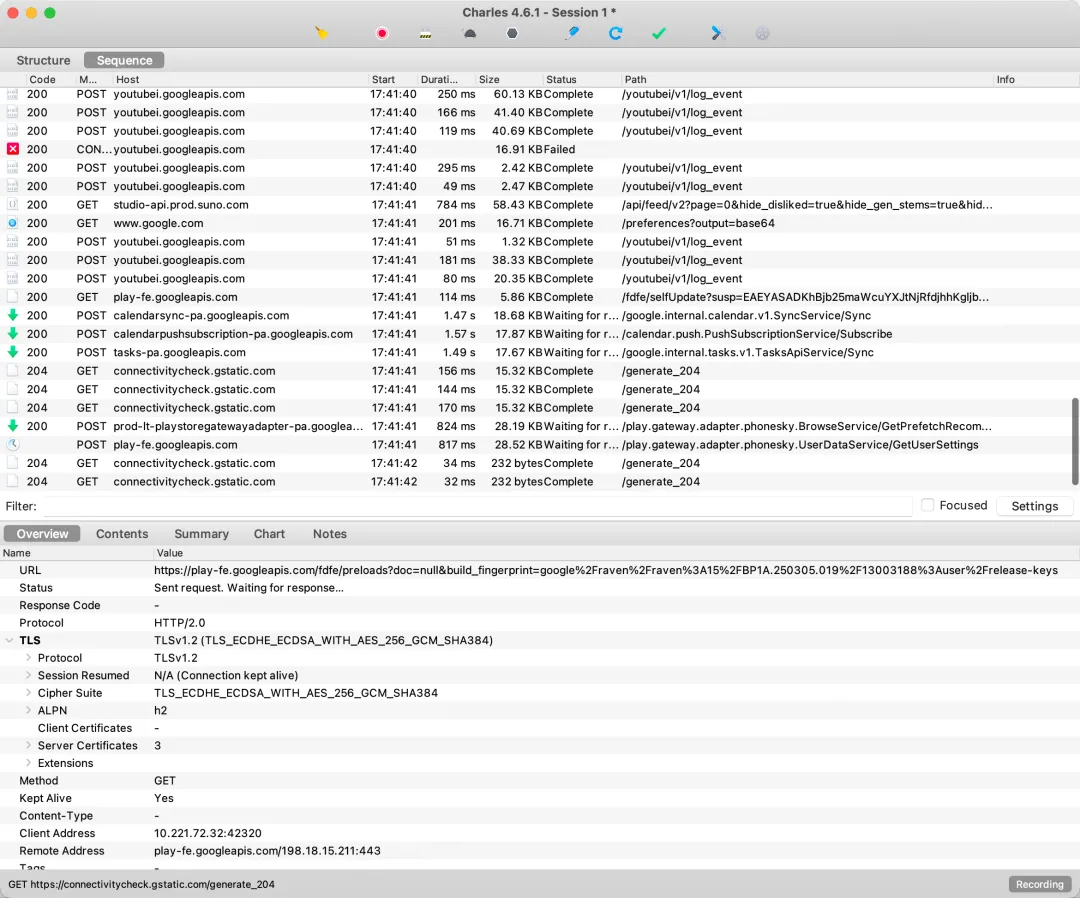Sort by the Status column header
1080x898 pixels.
tap(581, 79)
